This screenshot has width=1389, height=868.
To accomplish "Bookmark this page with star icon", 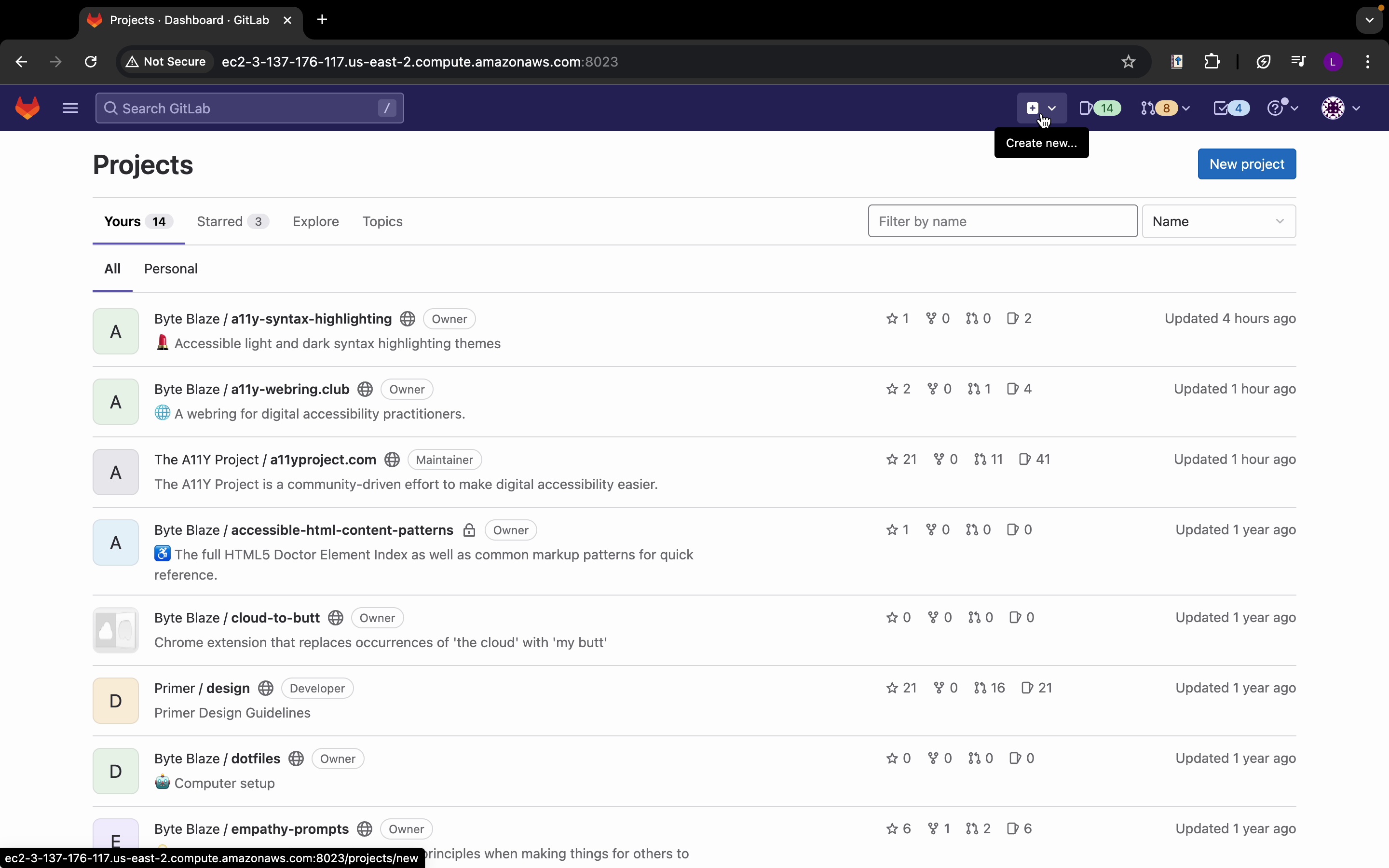I will tap(1129, 61).
